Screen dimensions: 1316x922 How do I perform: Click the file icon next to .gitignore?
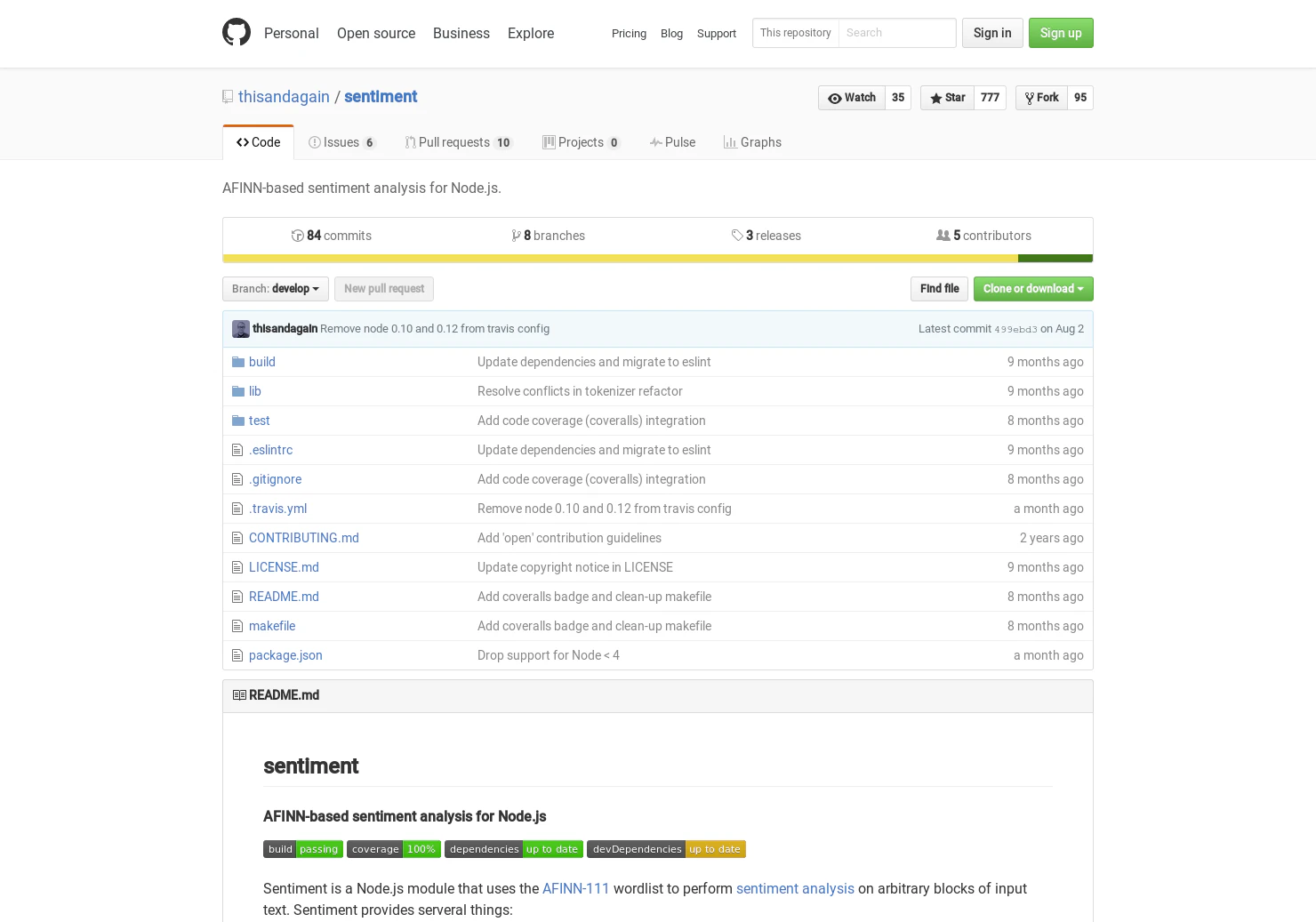237,479
